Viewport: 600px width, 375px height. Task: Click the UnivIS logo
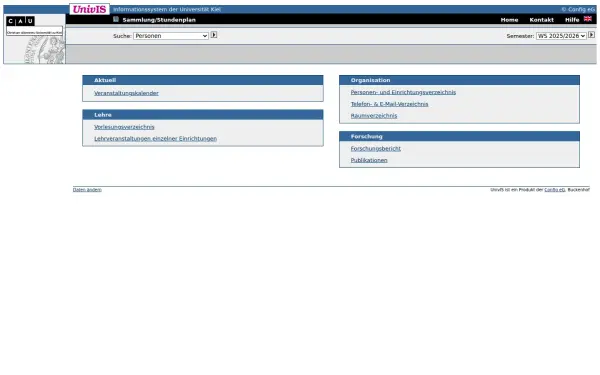coord(90,9)
